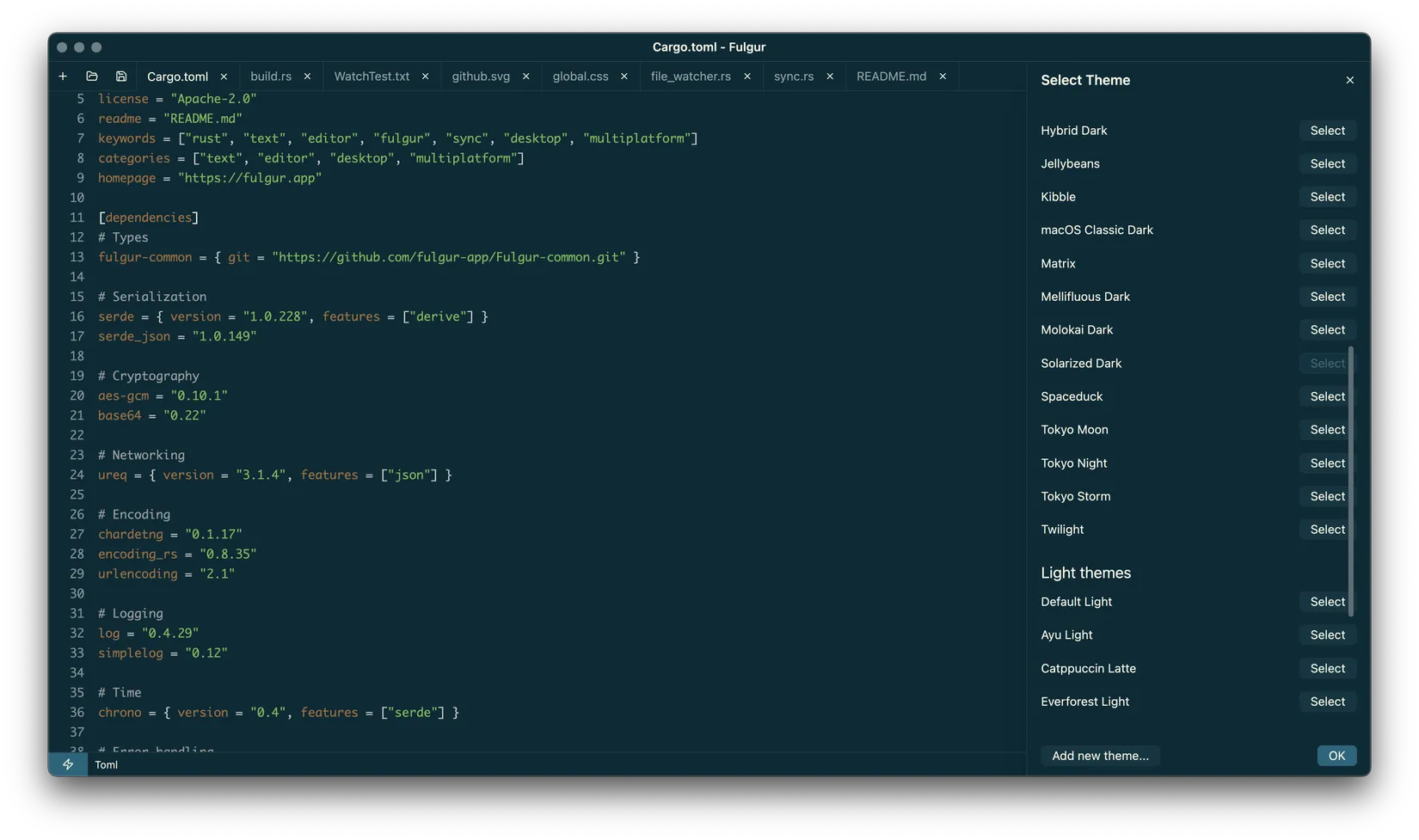The height and width of the screenshot is (840, 1419).
Task: Confirm theme selection with OK
Action: coord(1336,755)
